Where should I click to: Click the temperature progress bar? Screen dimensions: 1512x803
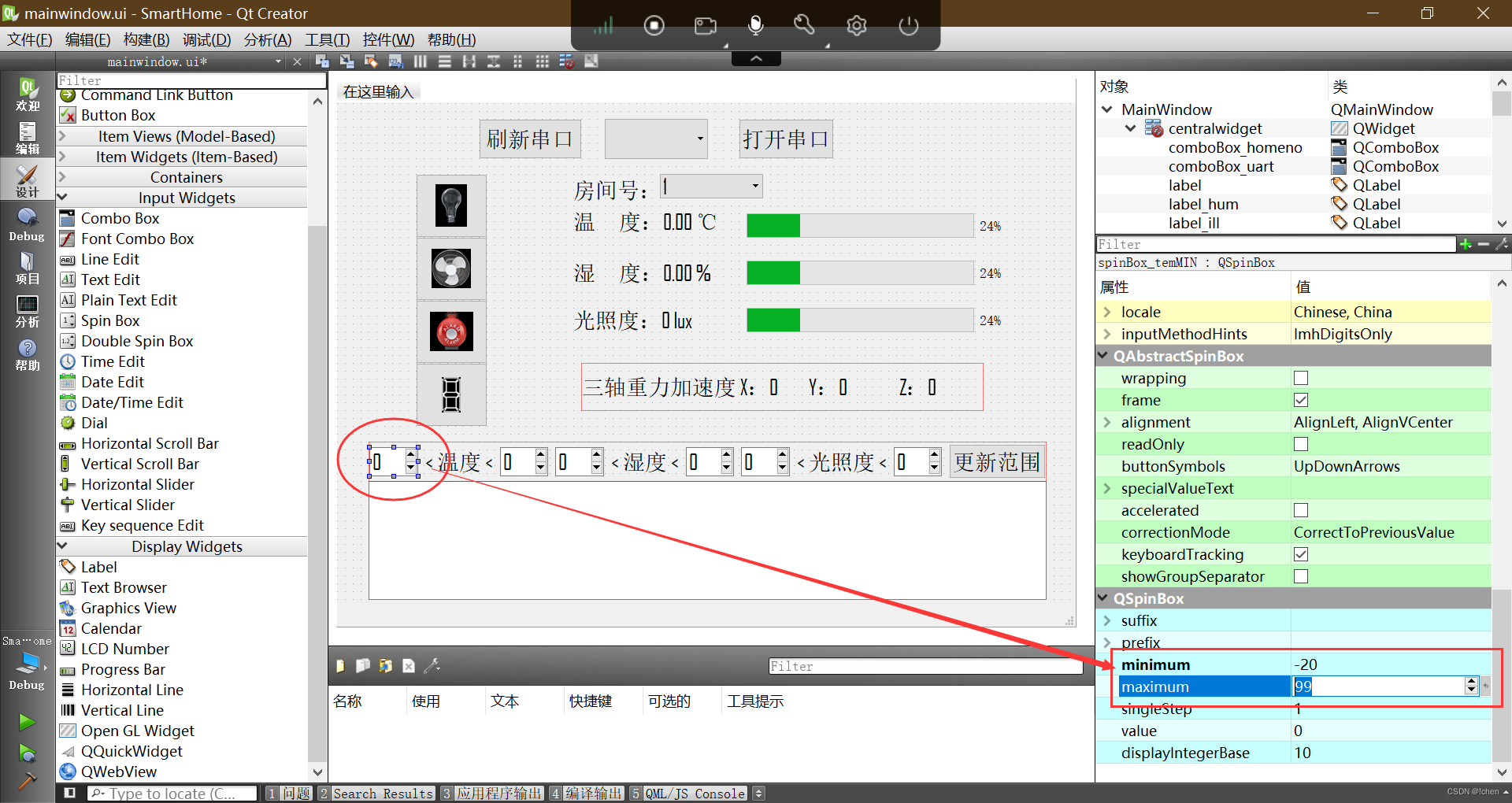point(860,226)
